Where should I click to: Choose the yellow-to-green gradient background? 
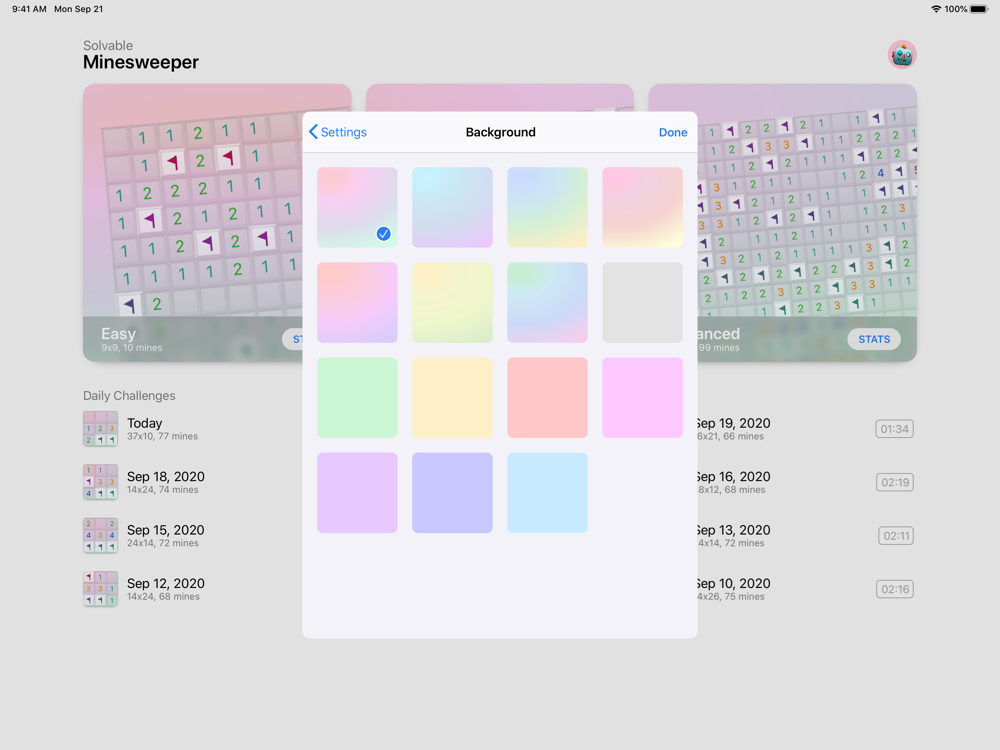tap(452, 302)
